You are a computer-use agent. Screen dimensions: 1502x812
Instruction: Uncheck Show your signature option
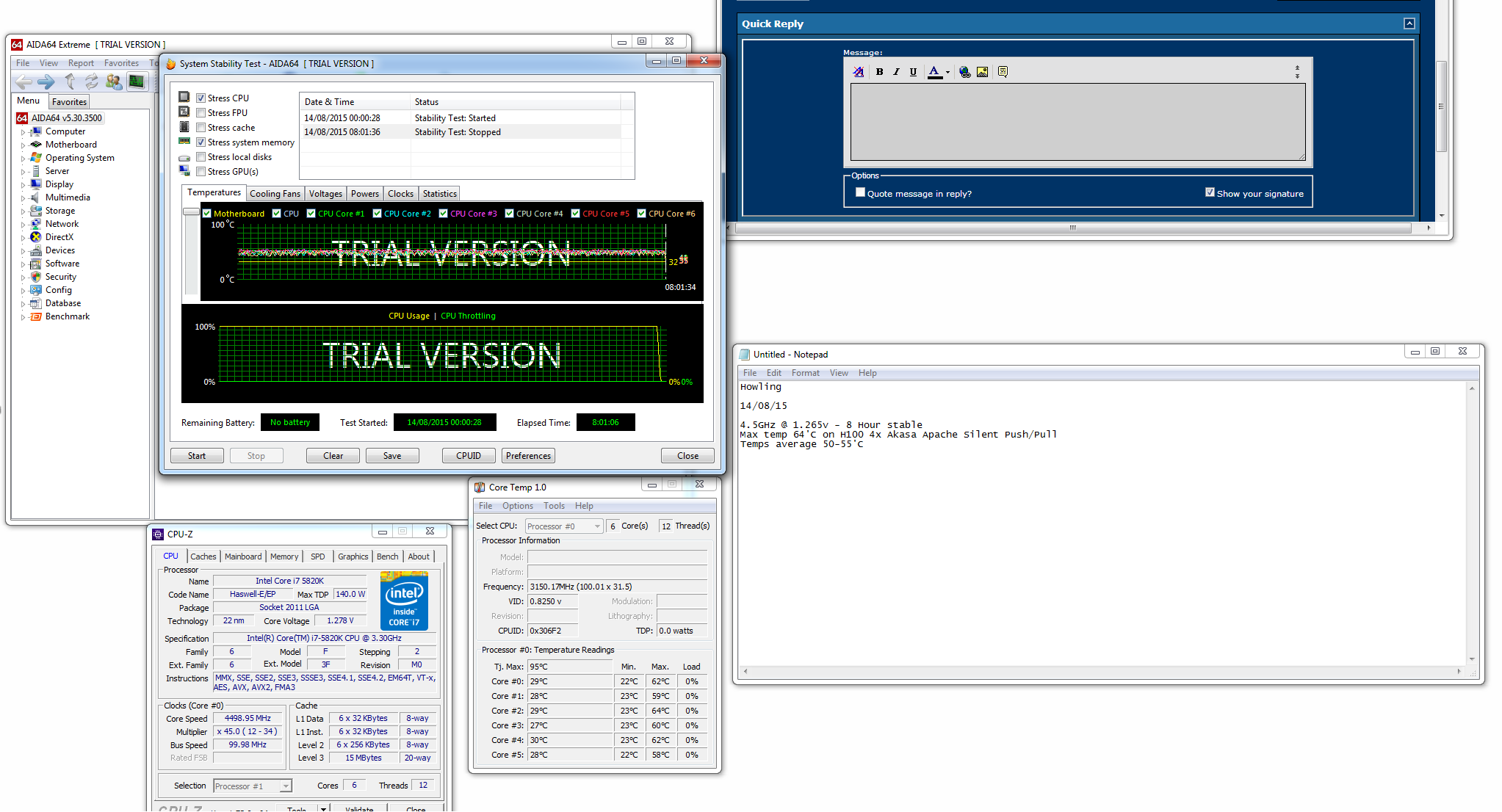1210,192
